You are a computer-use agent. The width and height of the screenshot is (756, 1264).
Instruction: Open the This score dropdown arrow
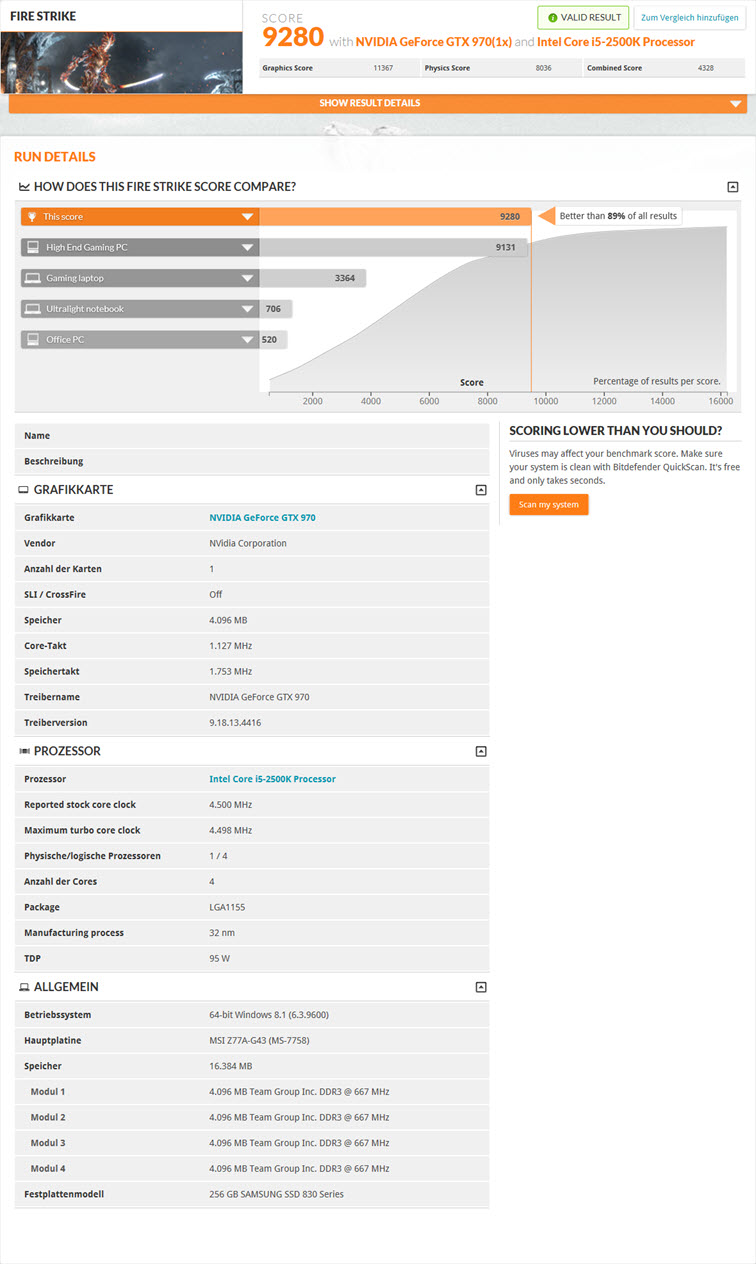coord(247,217)
